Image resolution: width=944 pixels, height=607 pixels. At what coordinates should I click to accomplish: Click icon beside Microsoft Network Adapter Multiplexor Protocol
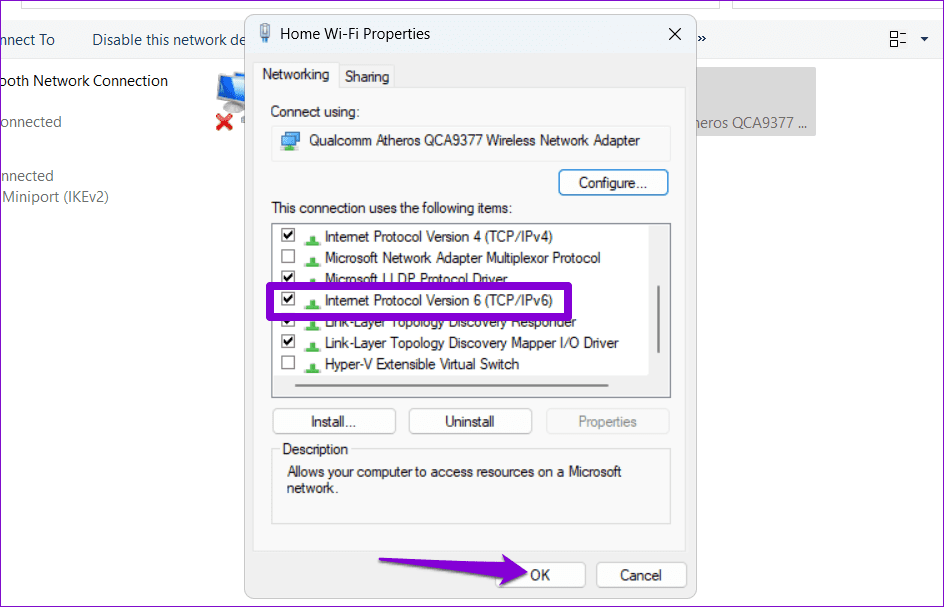[312, 260]
